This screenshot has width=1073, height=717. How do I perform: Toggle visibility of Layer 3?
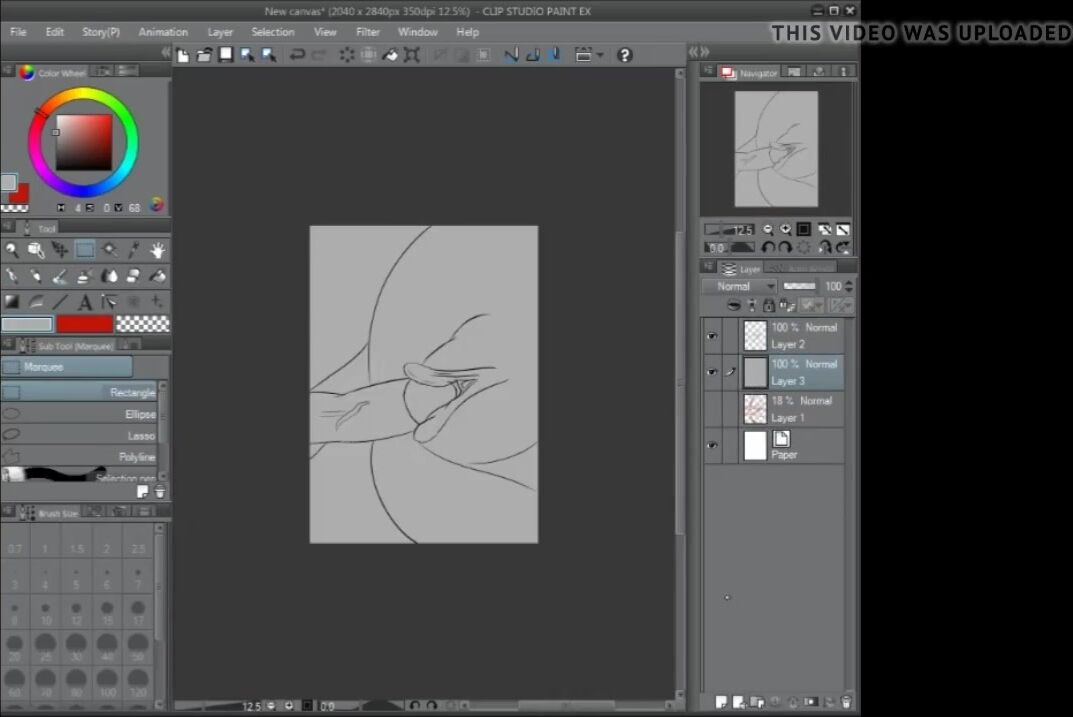(712, 372)
